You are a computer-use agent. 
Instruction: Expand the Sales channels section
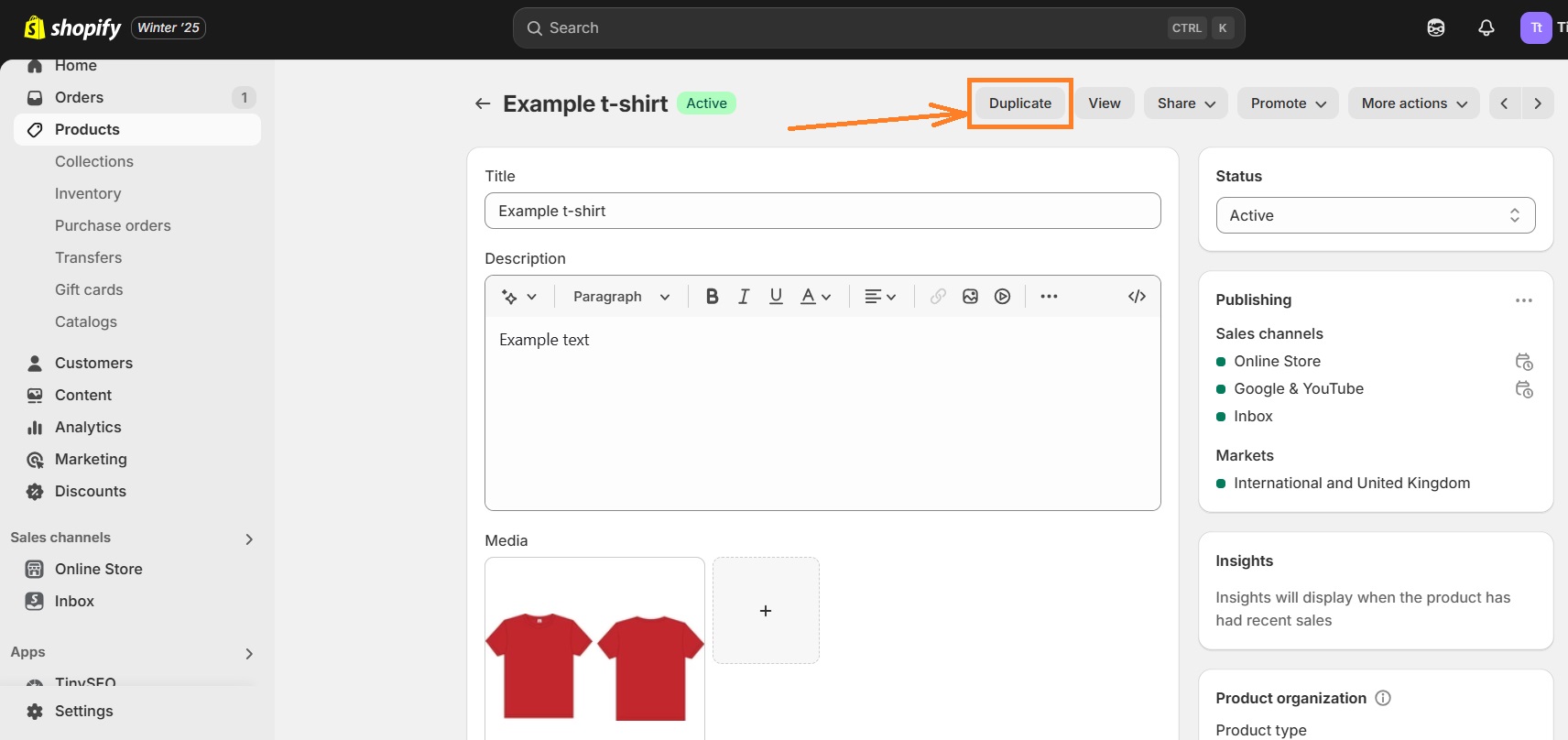[x=249, y=539]
